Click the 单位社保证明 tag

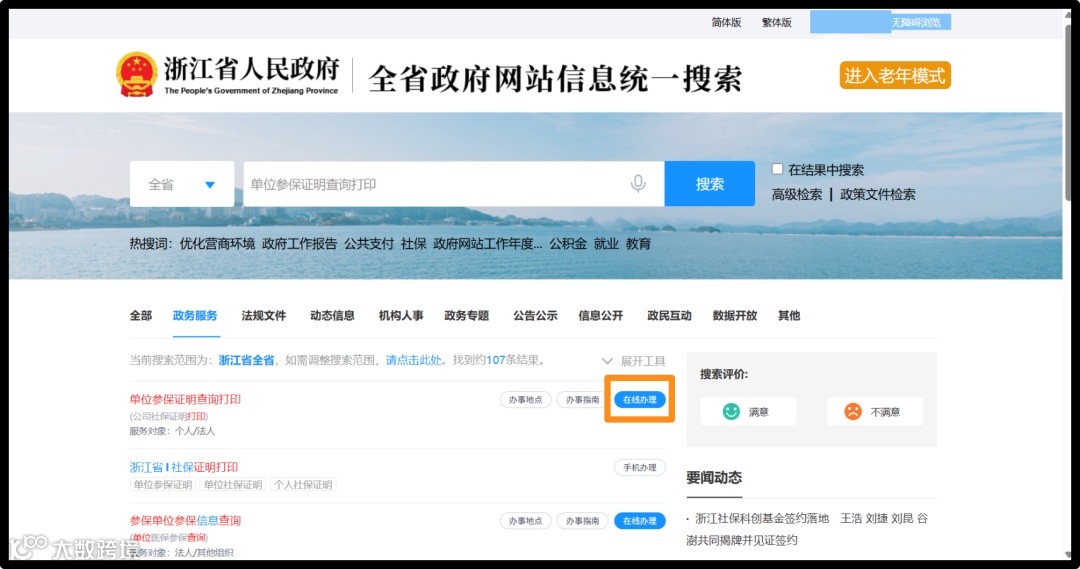click(x=233, y=485)
